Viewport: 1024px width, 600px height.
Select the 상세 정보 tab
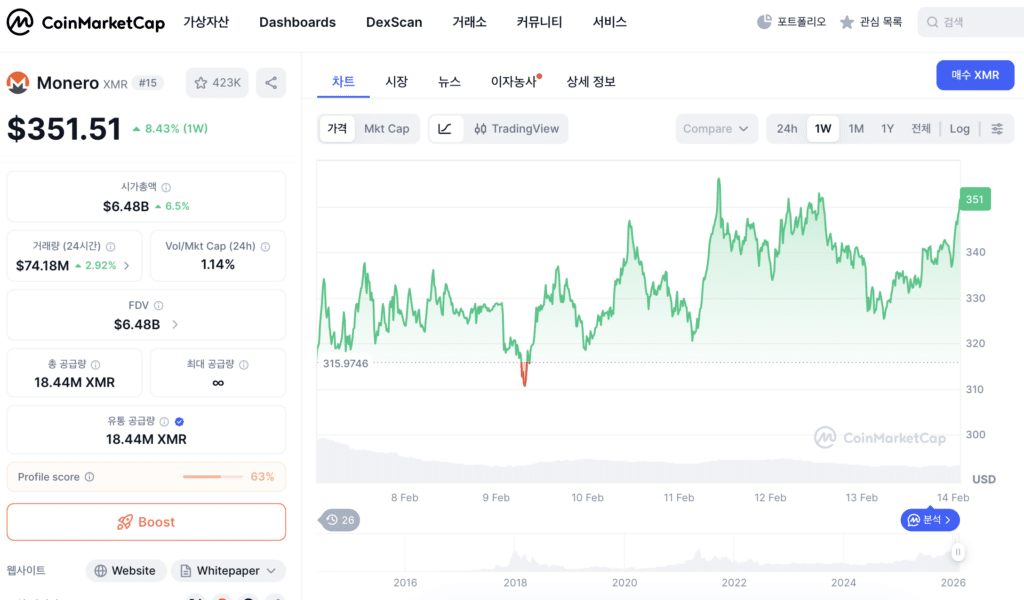click(591, 82)
